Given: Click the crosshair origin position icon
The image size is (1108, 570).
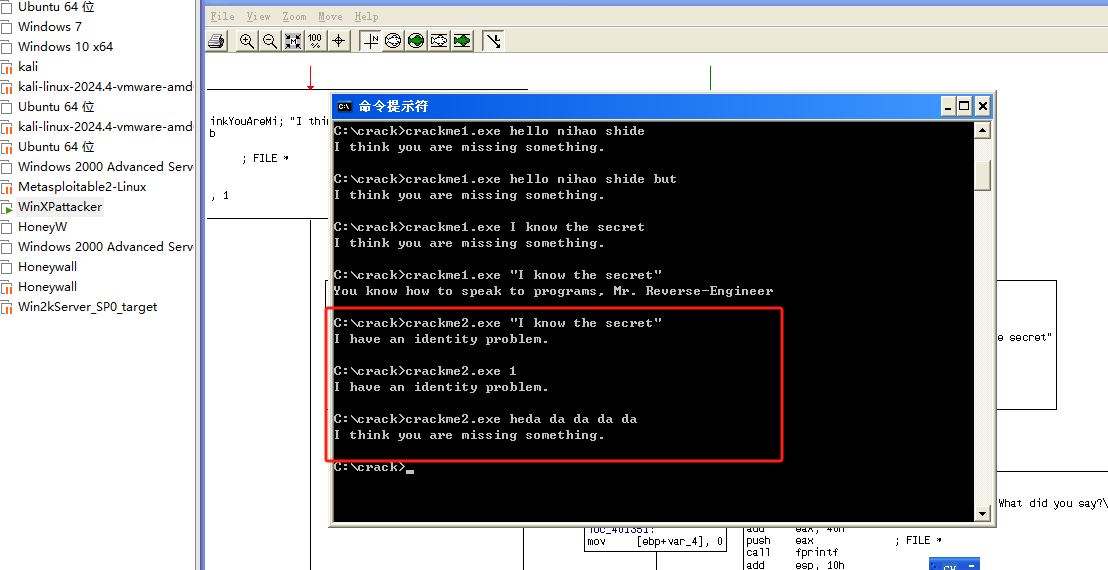Looking at the screenshot, I should [x=338, y=41].
